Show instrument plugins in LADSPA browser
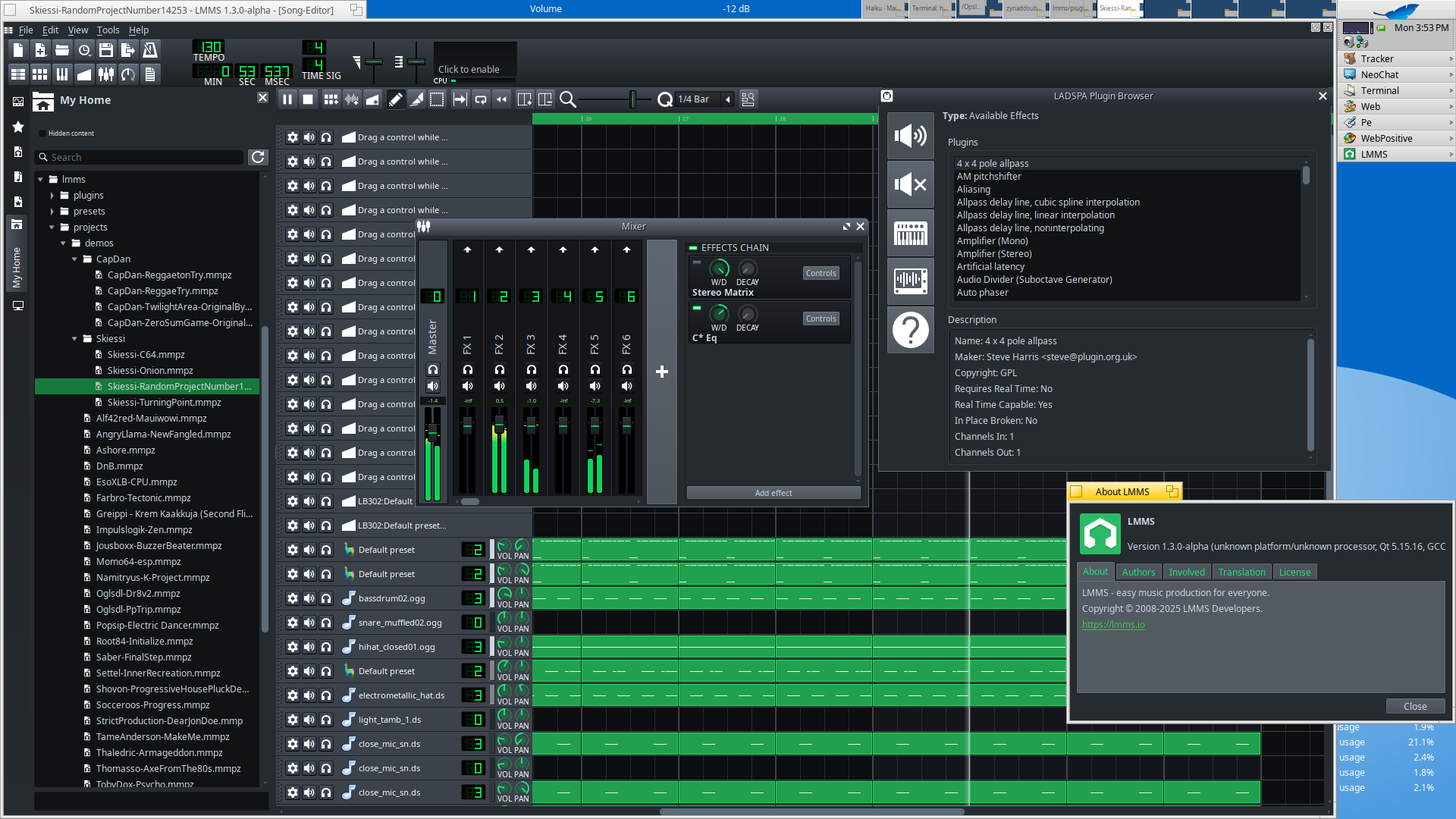 [910, 234]
